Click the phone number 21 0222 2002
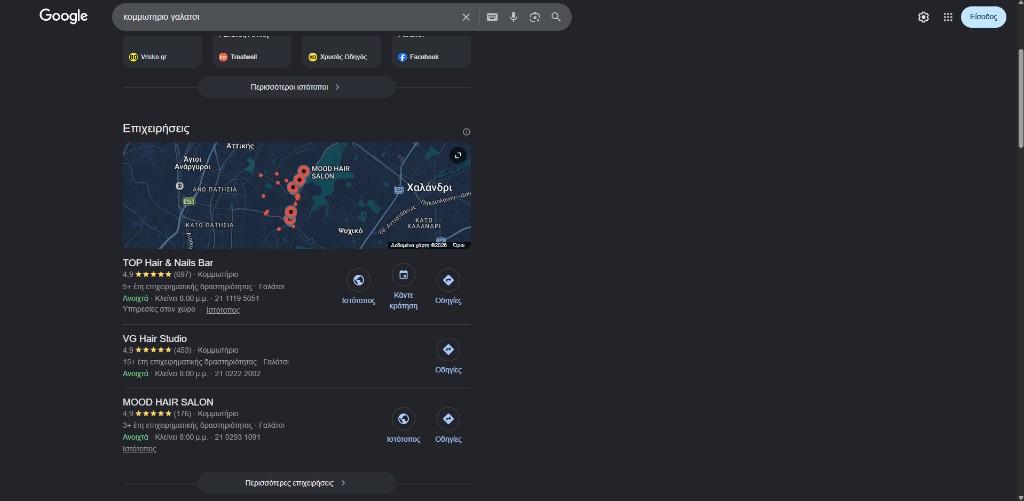 tap(237, 374)
